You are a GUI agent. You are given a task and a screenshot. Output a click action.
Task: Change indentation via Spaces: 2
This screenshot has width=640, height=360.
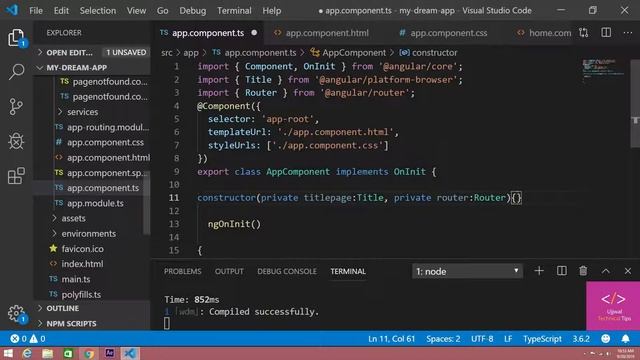443,338
